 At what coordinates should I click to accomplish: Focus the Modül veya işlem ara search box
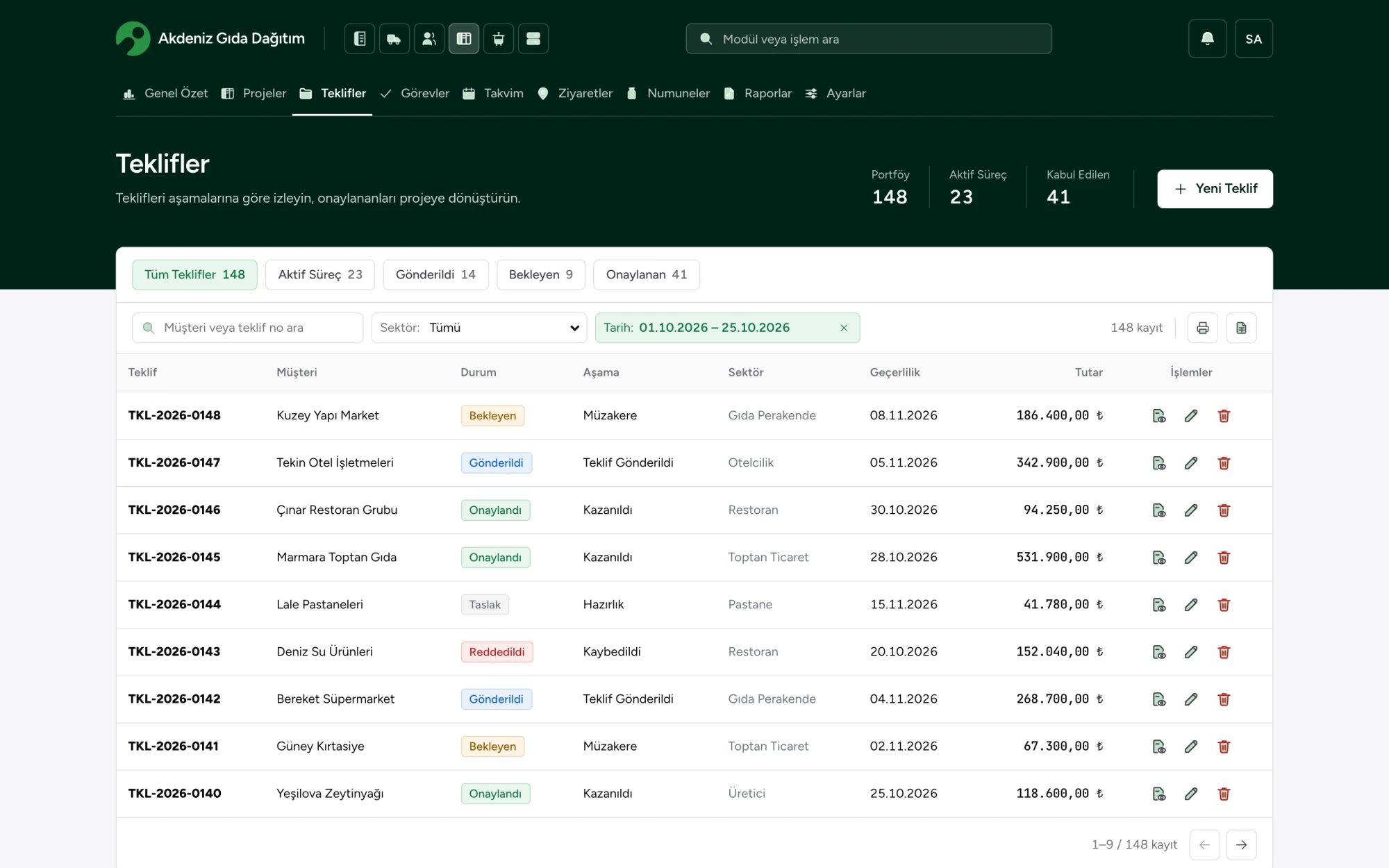[x=869, y=39]
